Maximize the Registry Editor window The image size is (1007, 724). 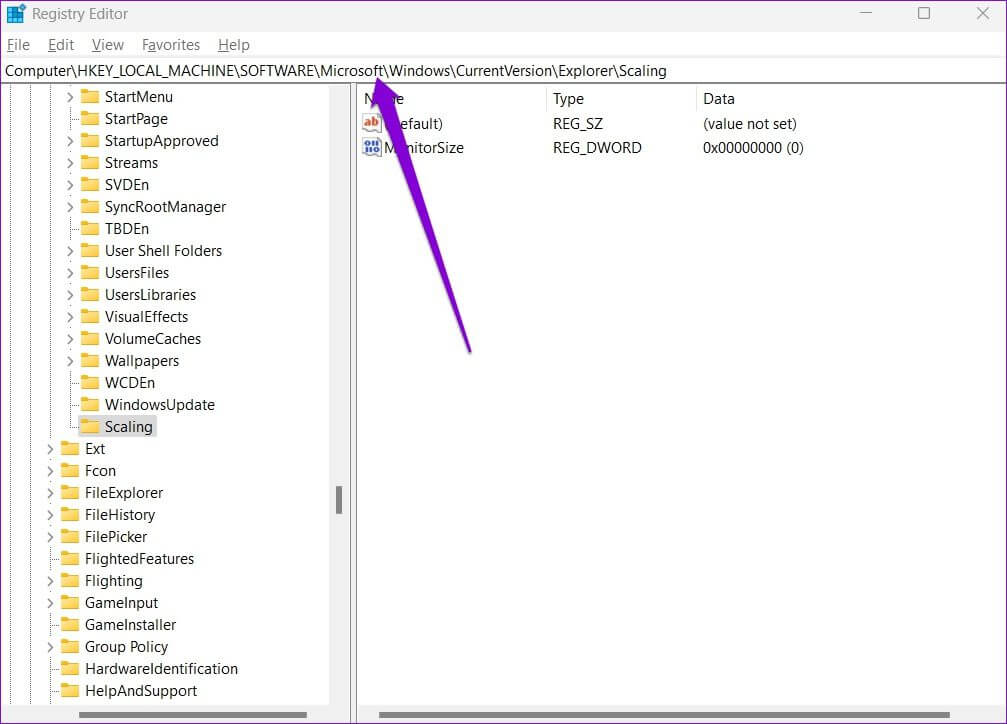click(x=924, y=13)
